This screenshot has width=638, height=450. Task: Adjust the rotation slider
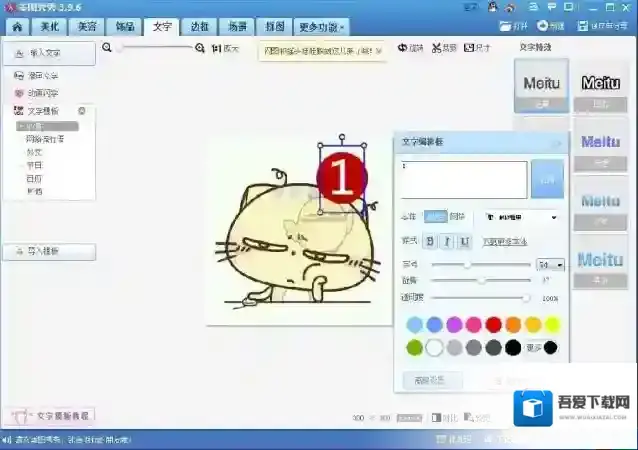tap(481, 280)
